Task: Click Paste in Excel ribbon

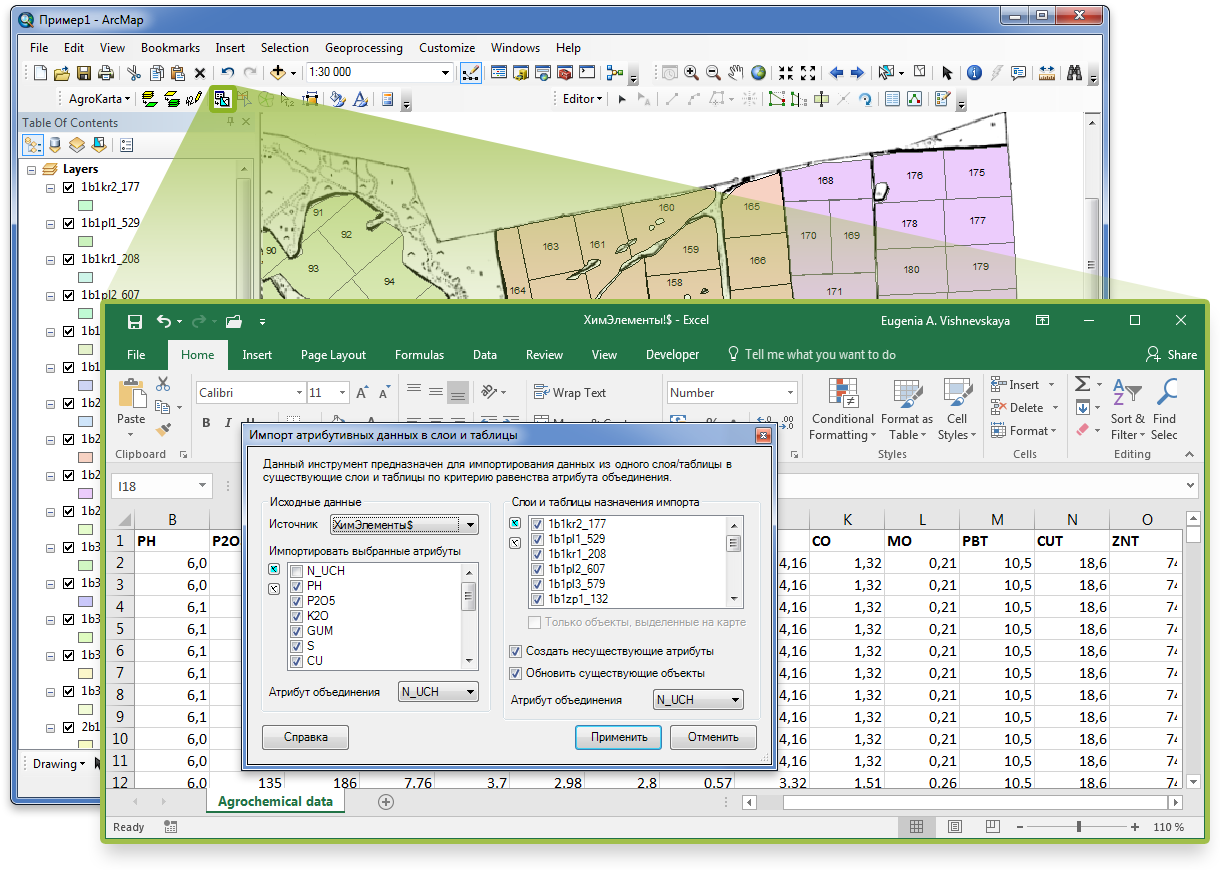Action: pyautogui.click(x=131, y=404)
